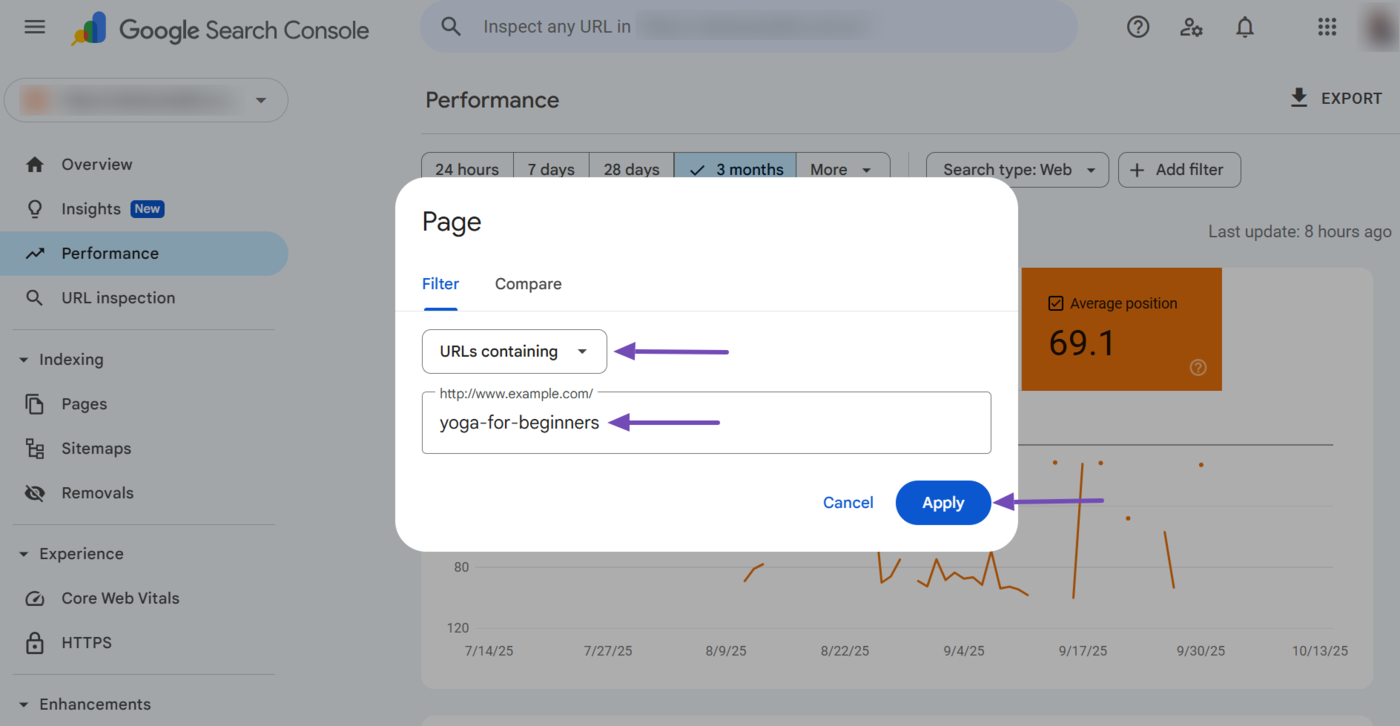Screen dimensions: 1400x726
Task: Select the Filter tab
Action: click(440, 284)
